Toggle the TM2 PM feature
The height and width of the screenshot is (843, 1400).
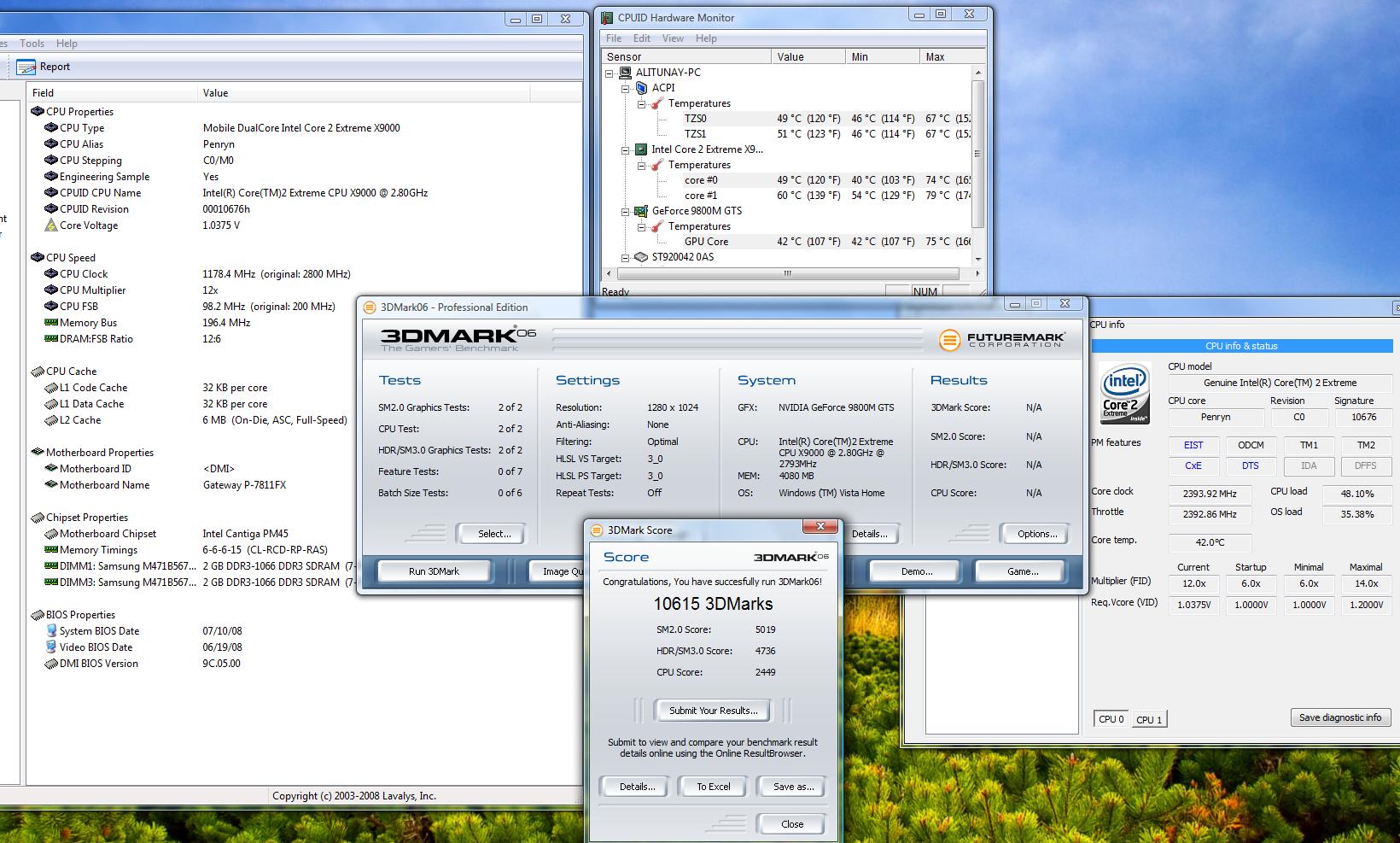pos(1366,446)
